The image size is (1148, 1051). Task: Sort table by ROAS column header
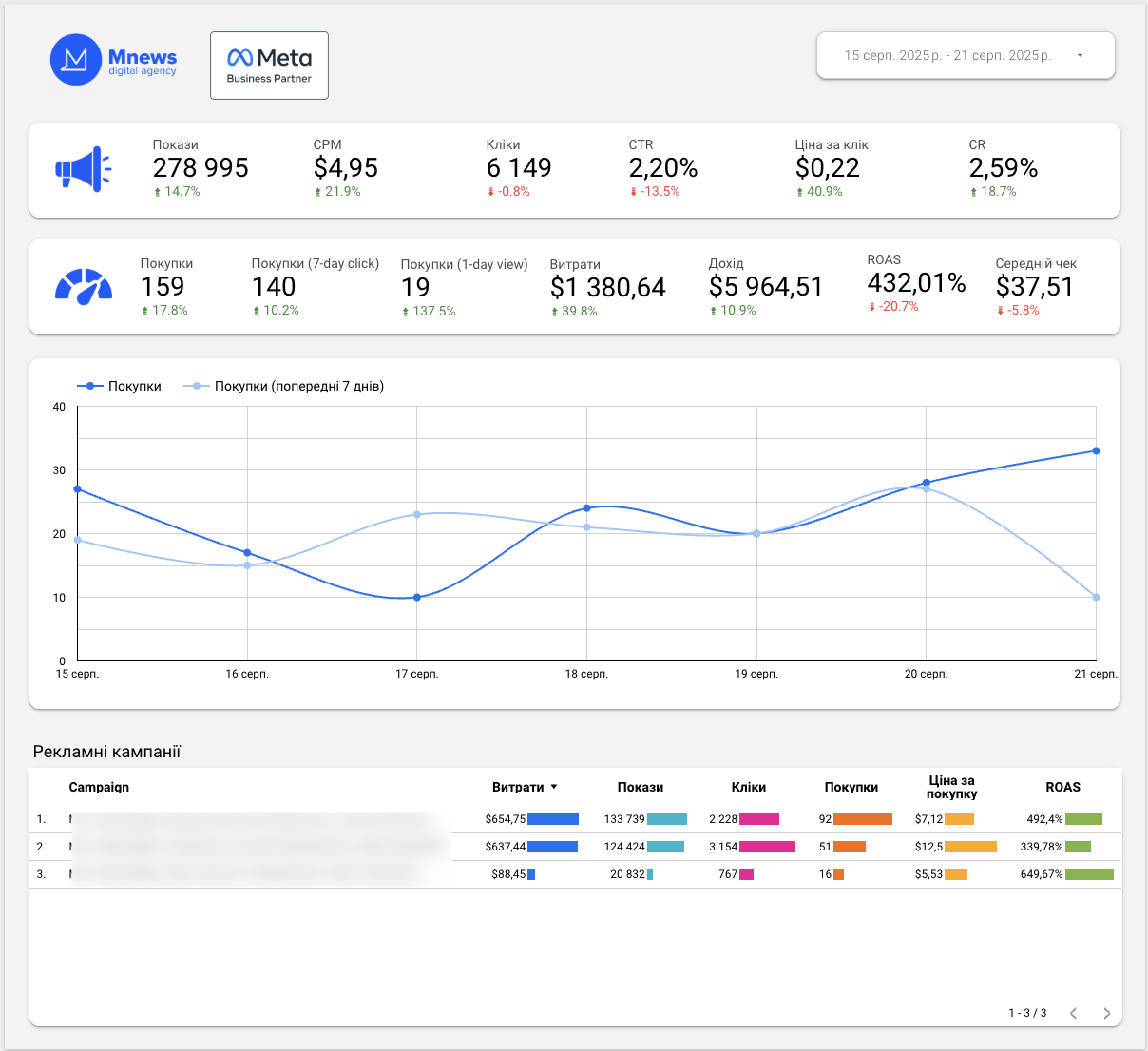point(1062,787)
